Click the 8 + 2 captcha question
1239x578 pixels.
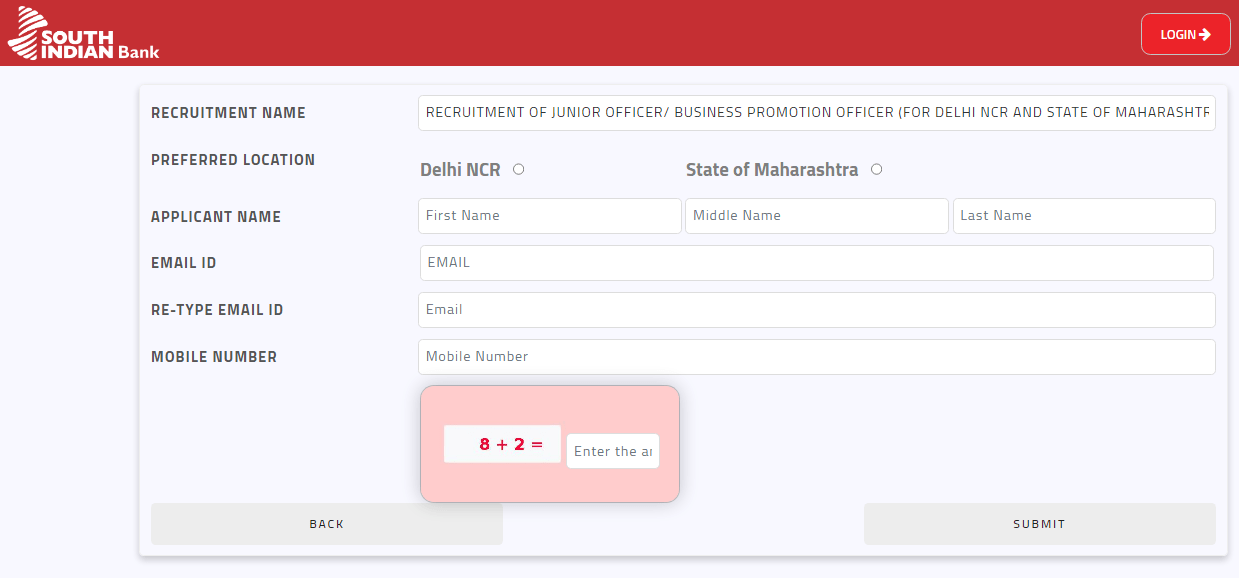click(502, 444)
